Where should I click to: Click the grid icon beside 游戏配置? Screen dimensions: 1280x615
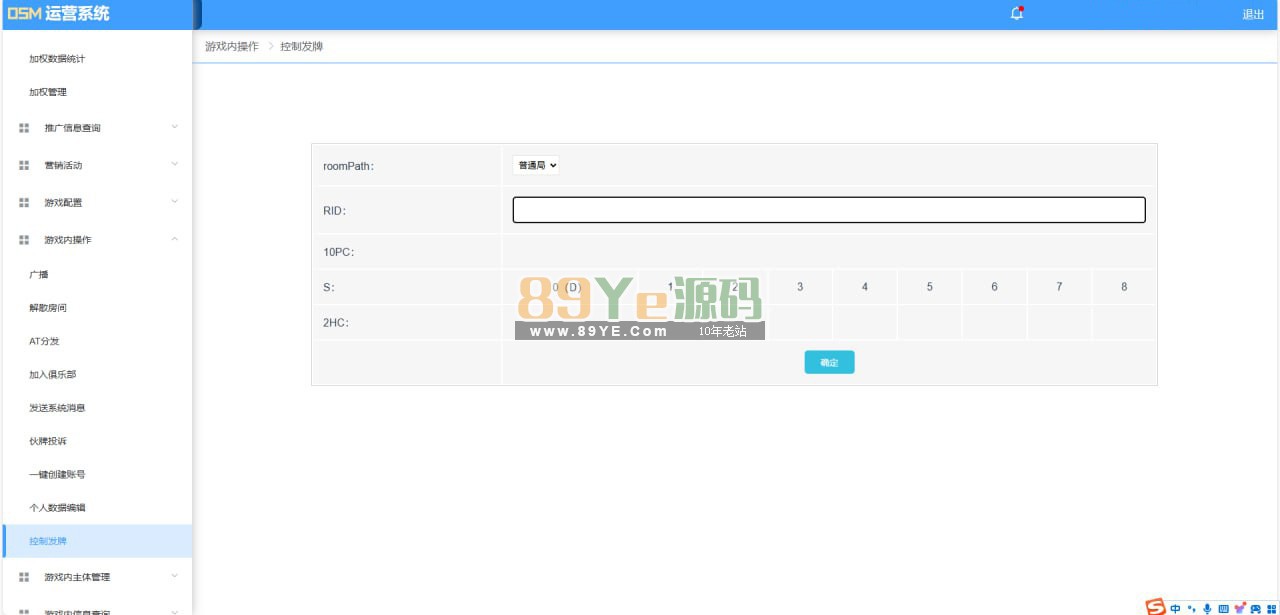(24, 203)
